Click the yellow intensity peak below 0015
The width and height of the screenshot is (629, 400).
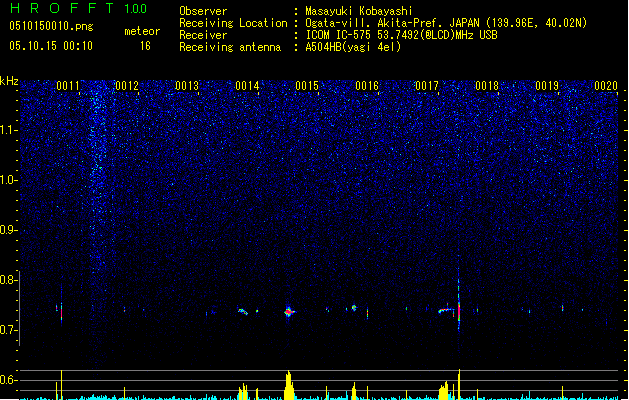tap(289, 385)
